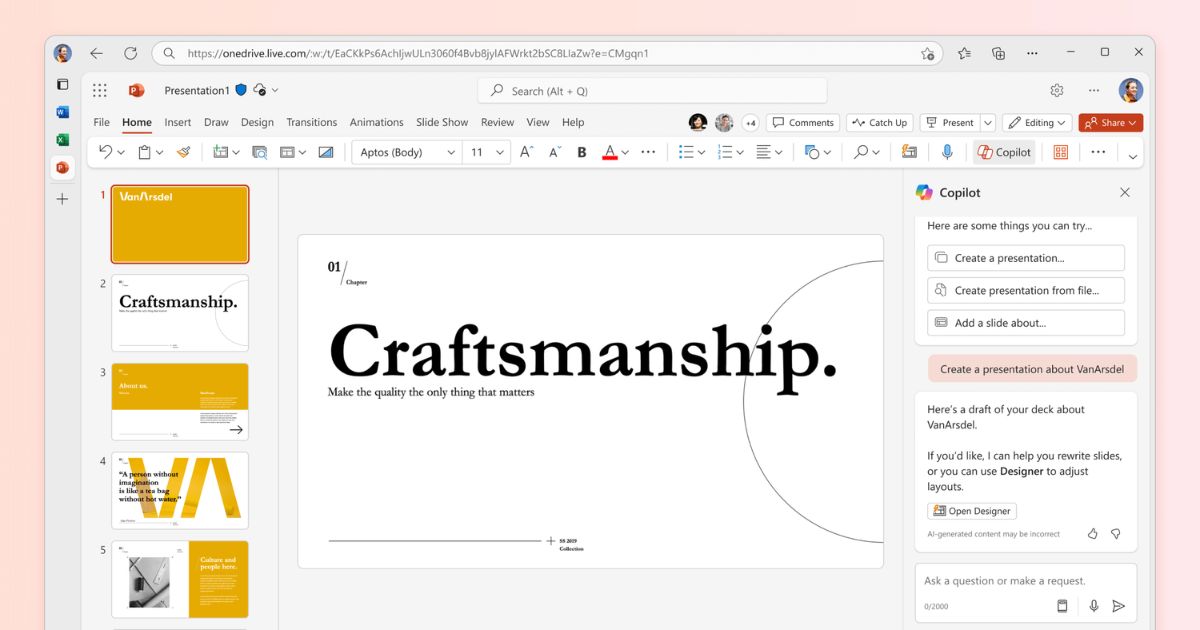
Task: Open the Transitions tab
Action: 311,122
